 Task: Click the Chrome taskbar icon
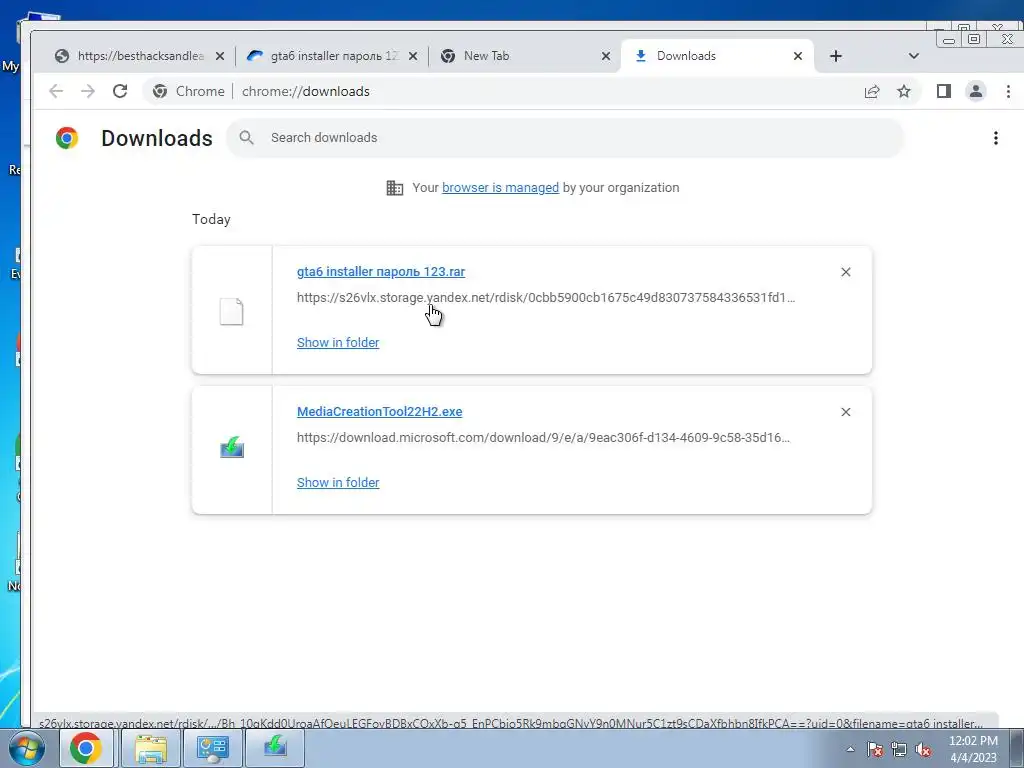click(x=86, y=748)
